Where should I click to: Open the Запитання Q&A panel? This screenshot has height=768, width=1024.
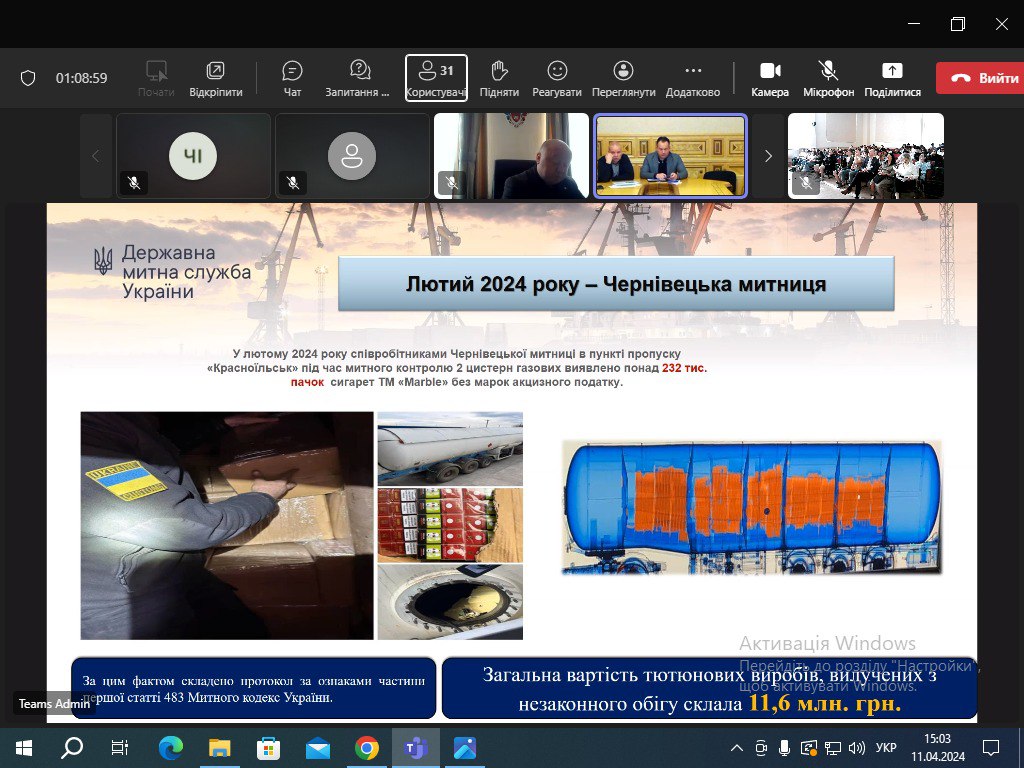click(x=358, y=78)
